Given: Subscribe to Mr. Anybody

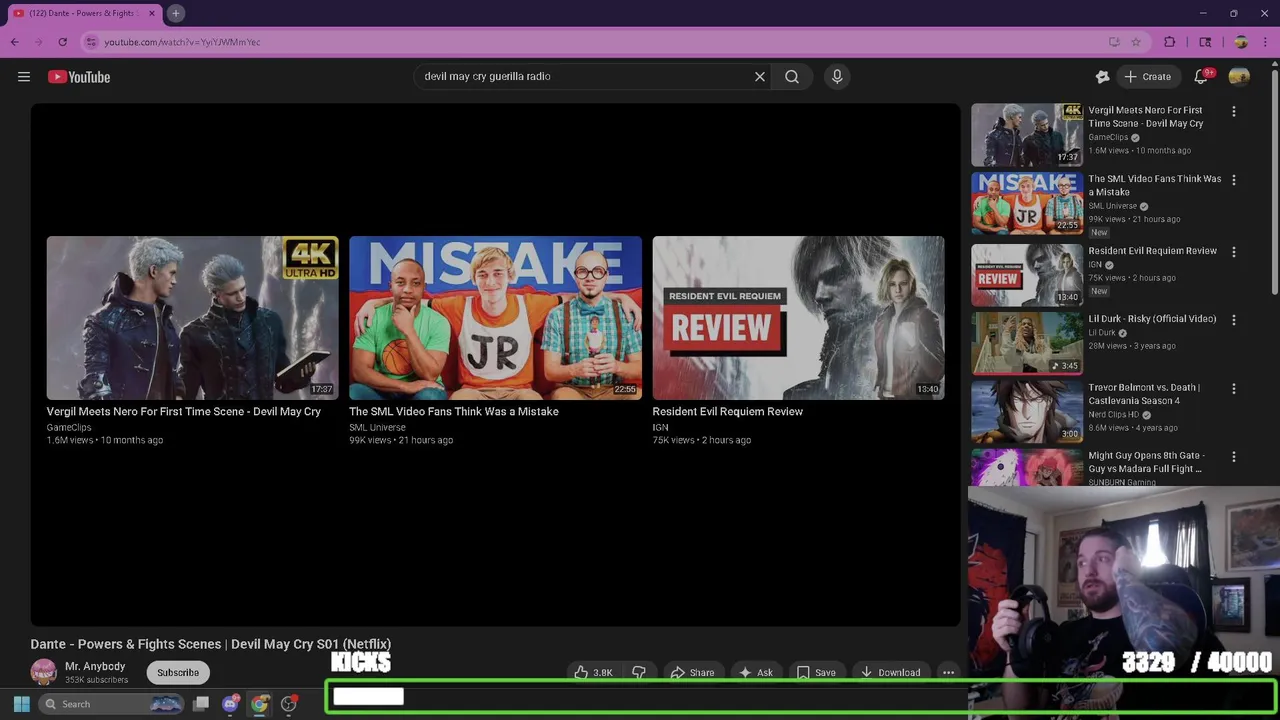Looking at the screenshot, I should point(178,672).
